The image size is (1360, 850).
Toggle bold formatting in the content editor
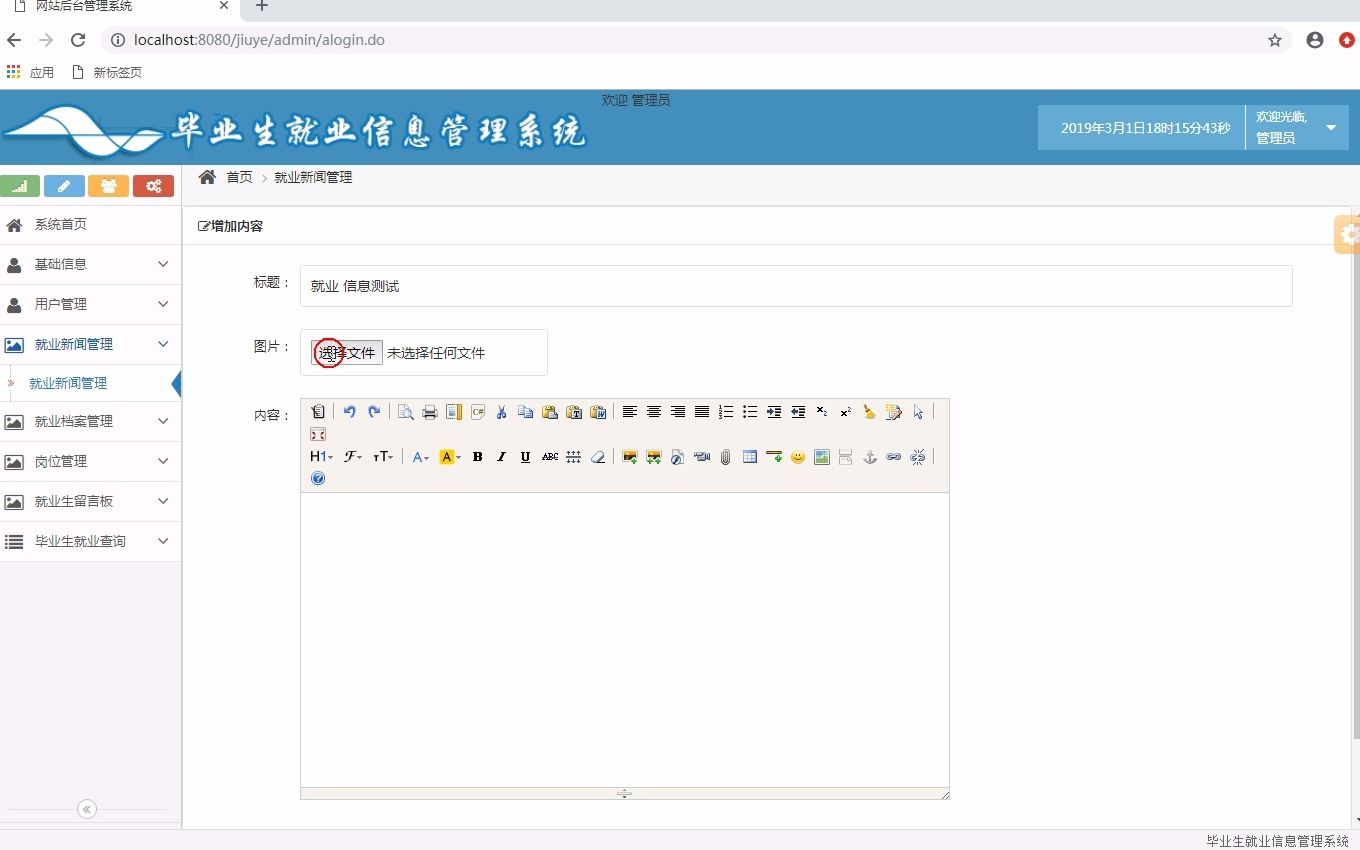pos(477,457)
